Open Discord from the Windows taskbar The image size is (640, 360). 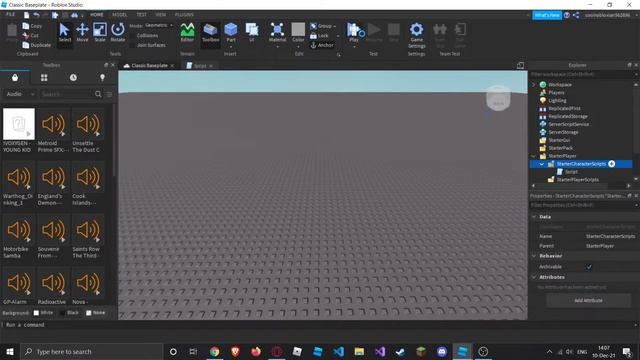pyautogui.click(x=441, y=351)
